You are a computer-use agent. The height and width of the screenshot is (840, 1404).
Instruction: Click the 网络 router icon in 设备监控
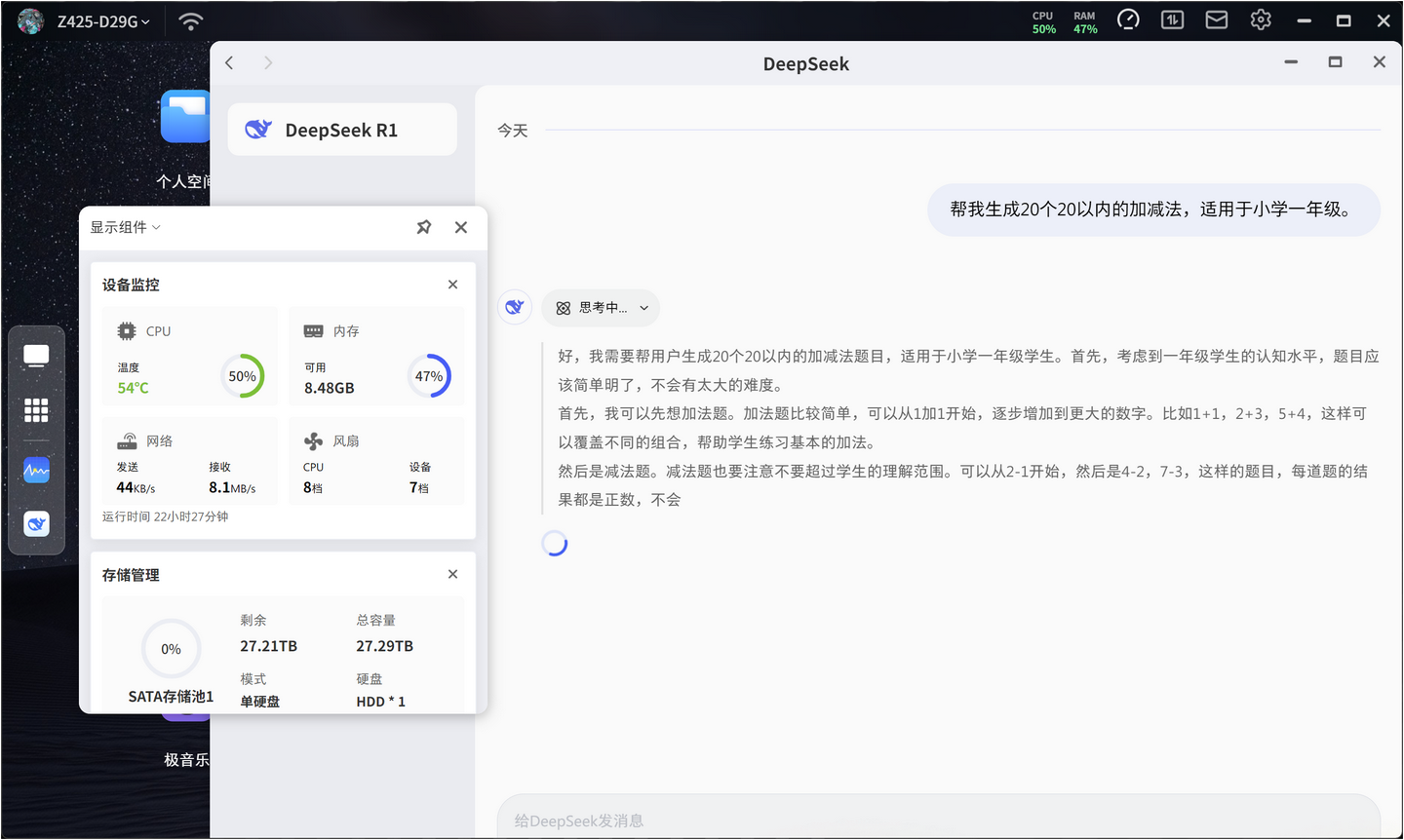(x=127, y=440)
